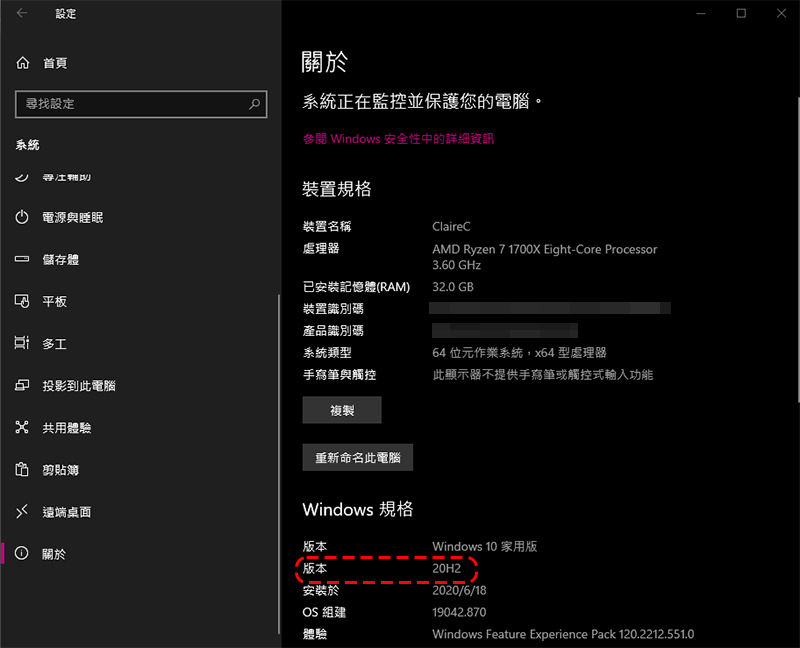Click the AMD Ryzen 7 1700X processor text
This screenshot has width=800, height=648.
pos(544,257)
